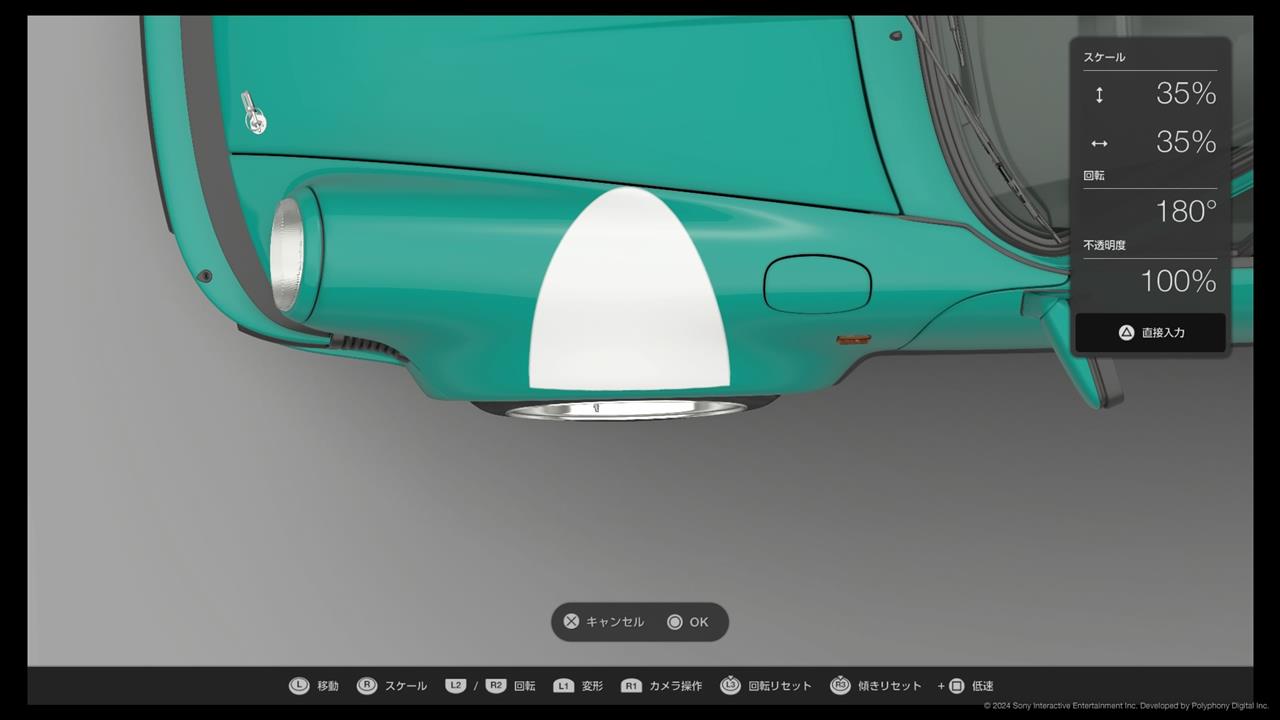Click the R1 カメラ操作 icon

point(631,686)
